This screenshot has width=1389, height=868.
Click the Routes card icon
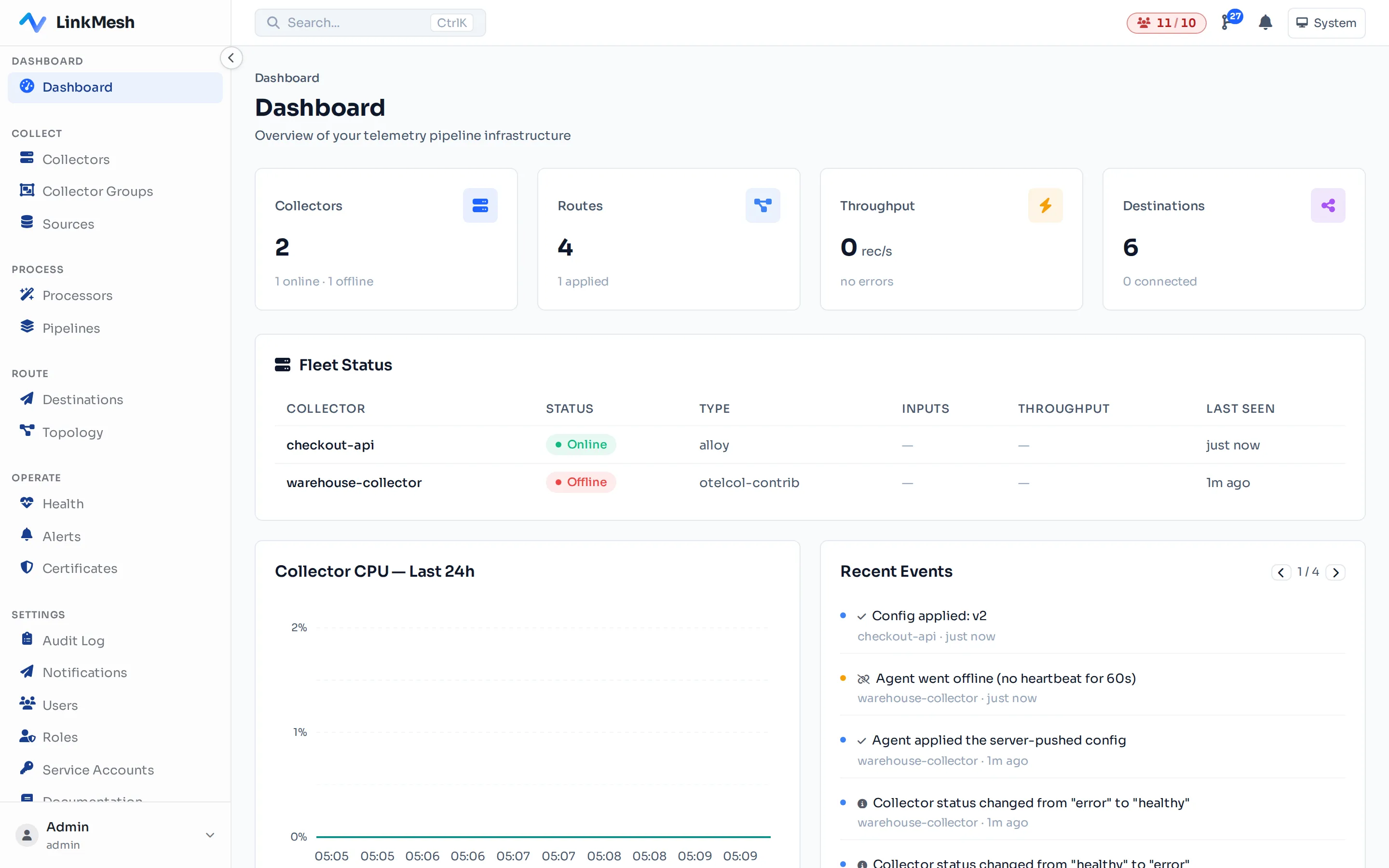[x=762, y=205]
